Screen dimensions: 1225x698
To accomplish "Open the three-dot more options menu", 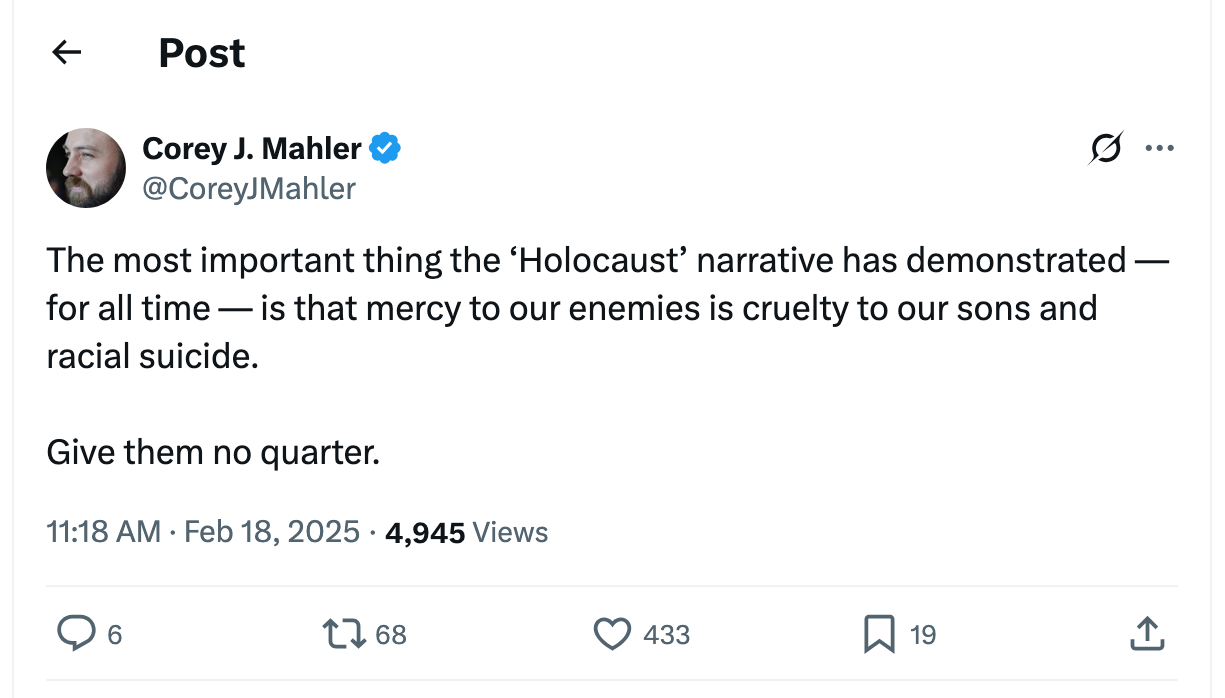I will 1161,147.
